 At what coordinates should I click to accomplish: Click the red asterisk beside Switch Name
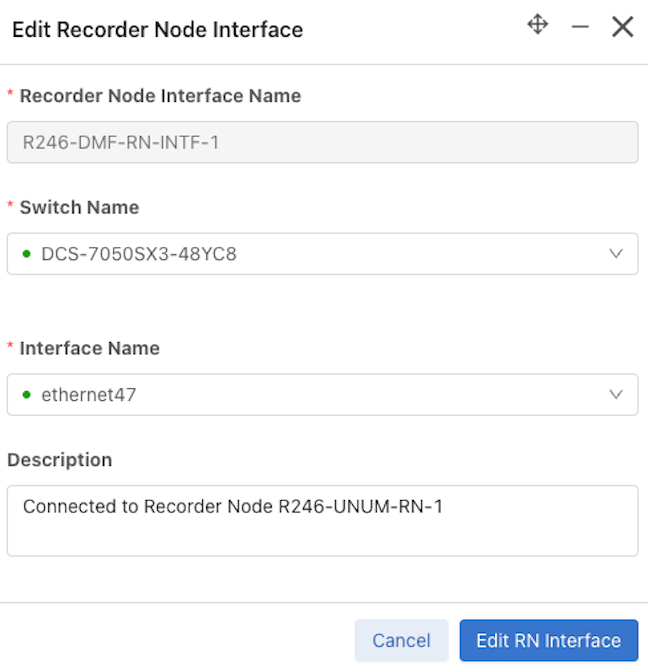(x=10, y=204)
